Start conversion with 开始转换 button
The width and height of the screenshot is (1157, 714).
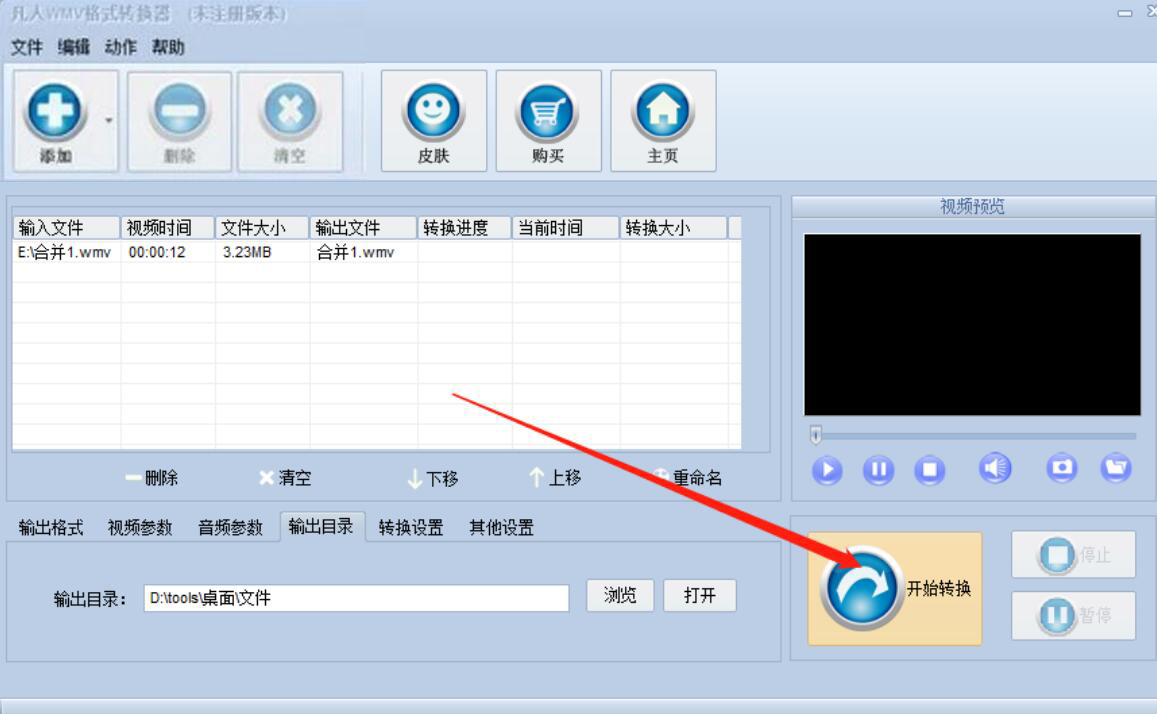coord(894,589)
